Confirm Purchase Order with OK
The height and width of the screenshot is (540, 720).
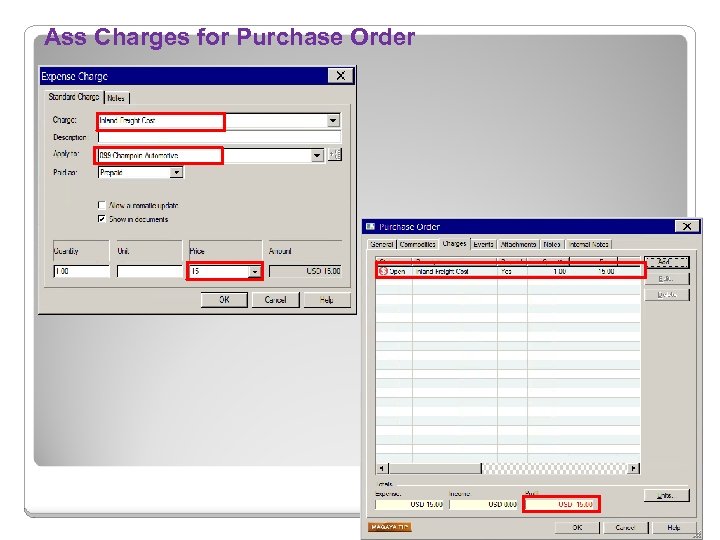[577, 528]
